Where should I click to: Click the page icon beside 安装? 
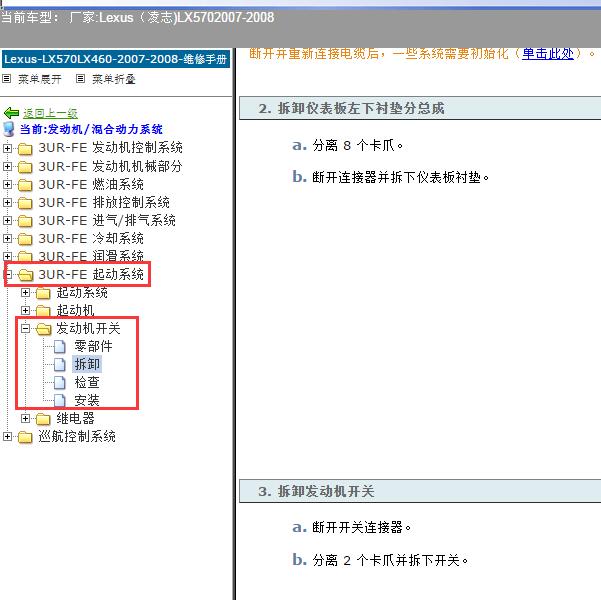click(59, 400)
